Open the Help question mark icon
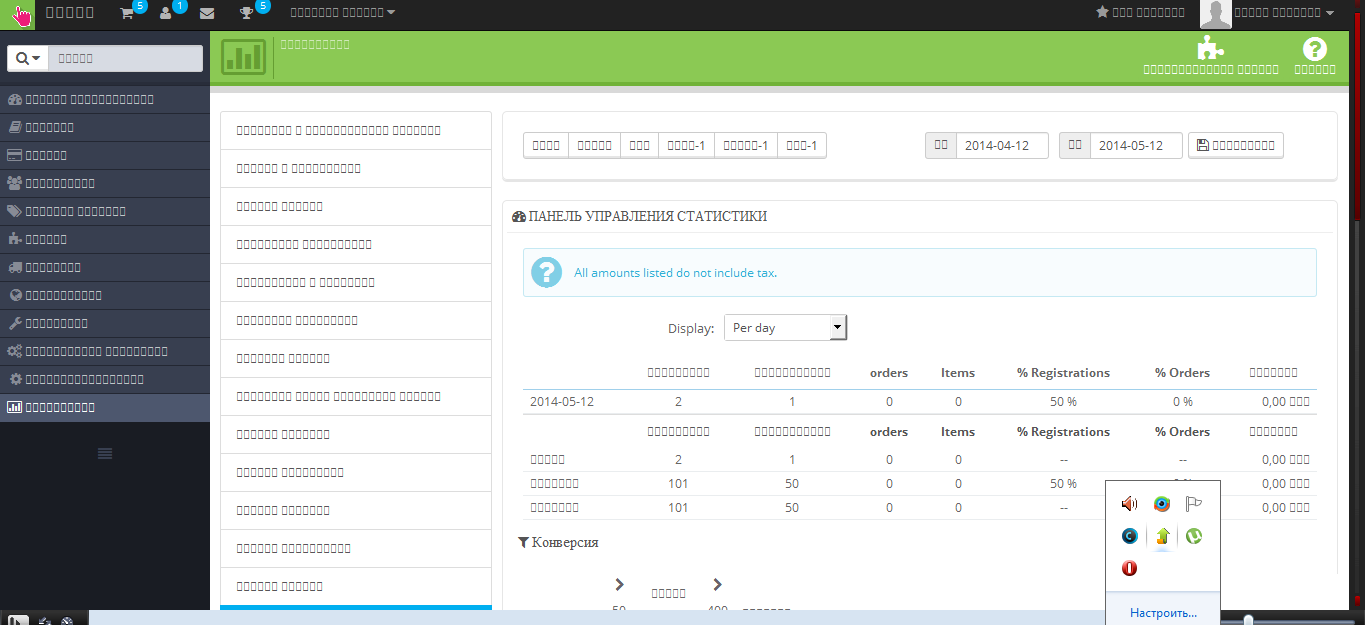This screenshot has width=1365, height=625. pos(1315,49)
